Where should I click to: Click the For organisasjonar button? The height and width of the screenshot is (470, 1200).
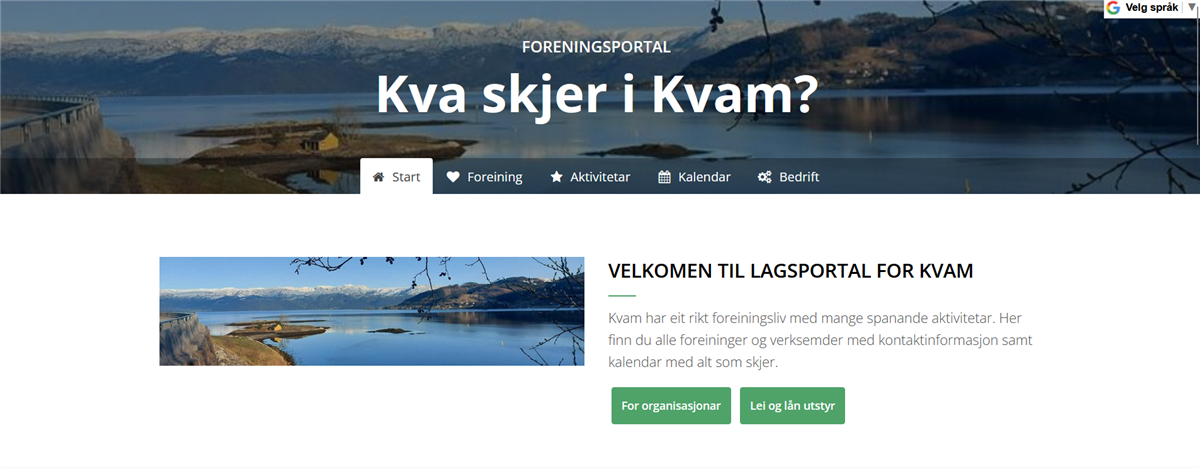coord(671,406)
